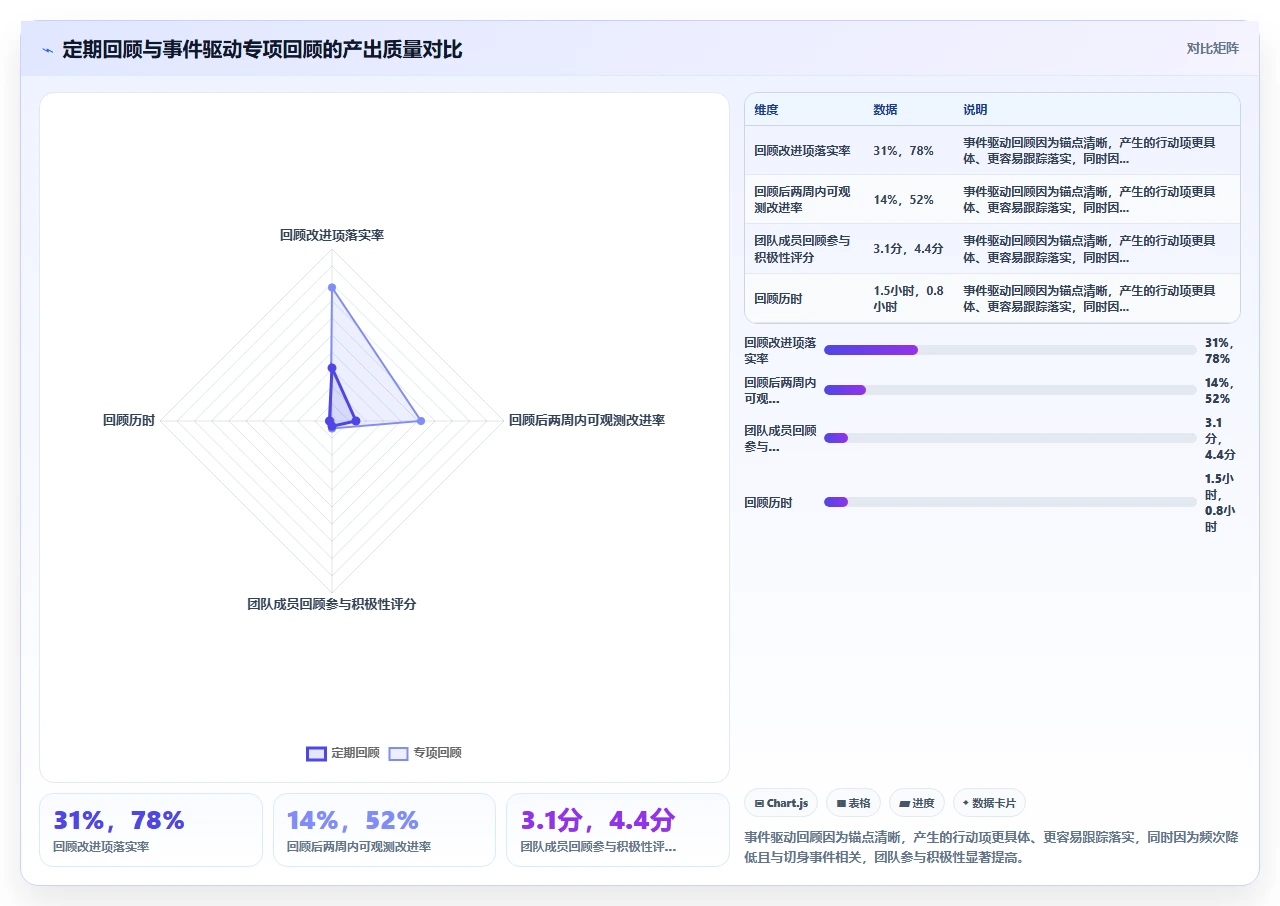This screenshot has height=906, width=1280.
Task: Click radar axis label 回顾改进项落实率
Action: tap(332, 235)
